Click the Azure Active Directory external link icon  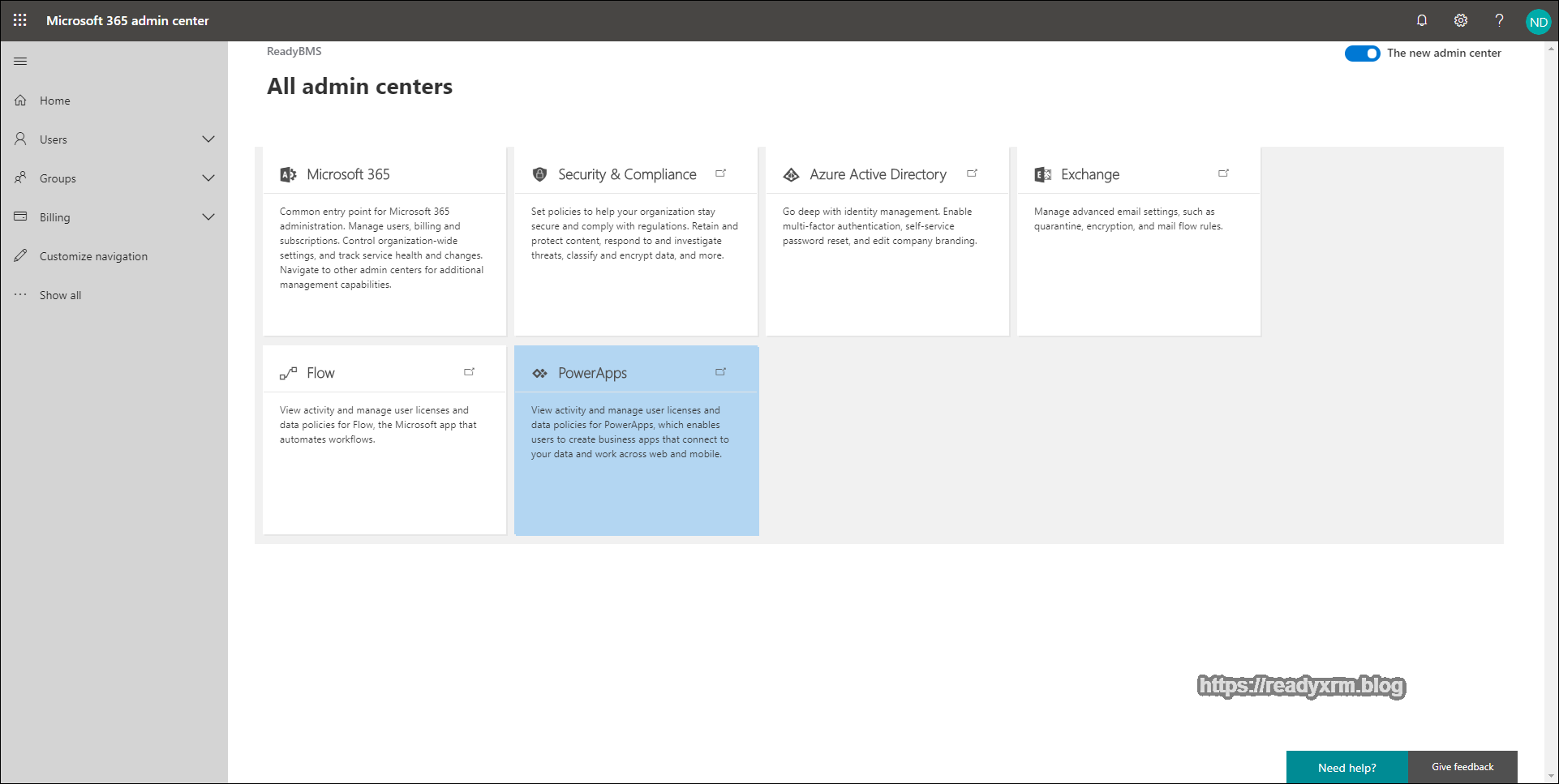[972, 174]
